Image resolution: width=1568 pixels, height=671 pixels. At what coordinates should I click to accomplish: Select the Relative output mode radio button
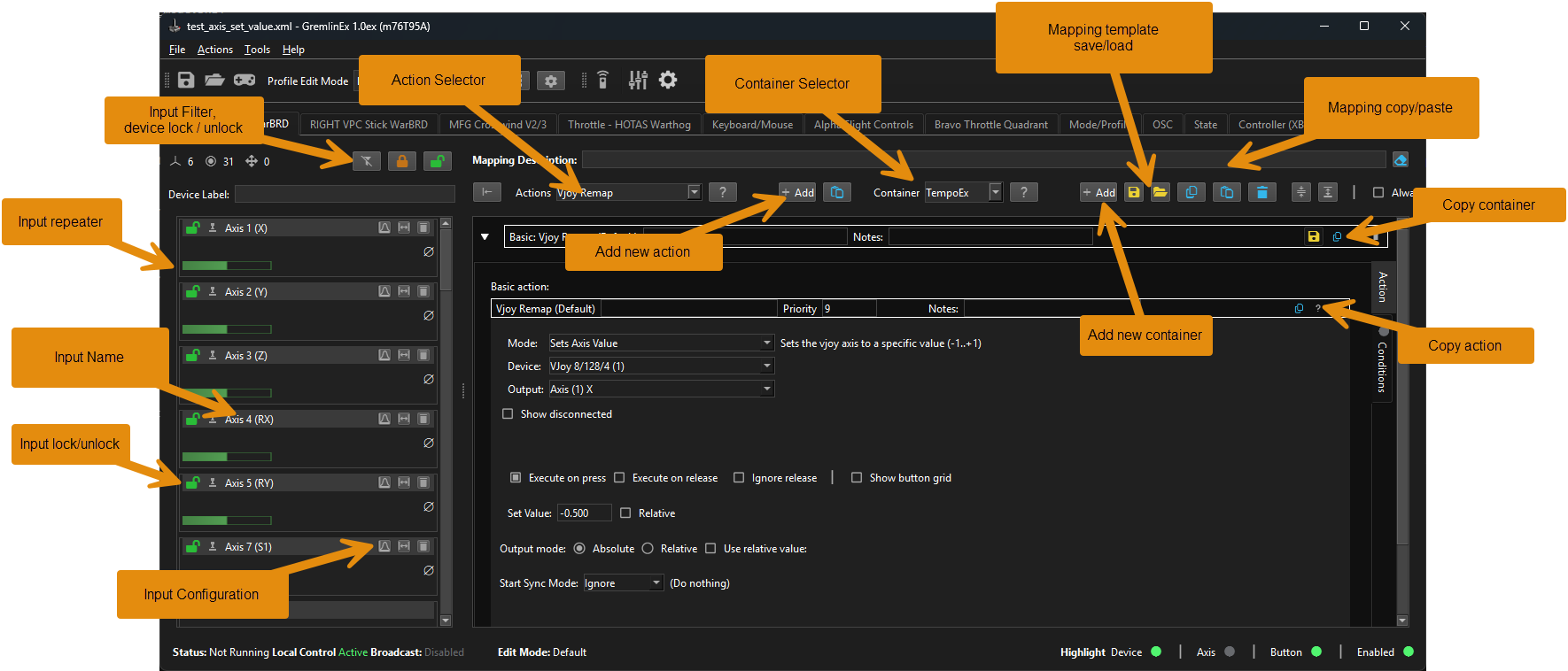click(648, 549)
